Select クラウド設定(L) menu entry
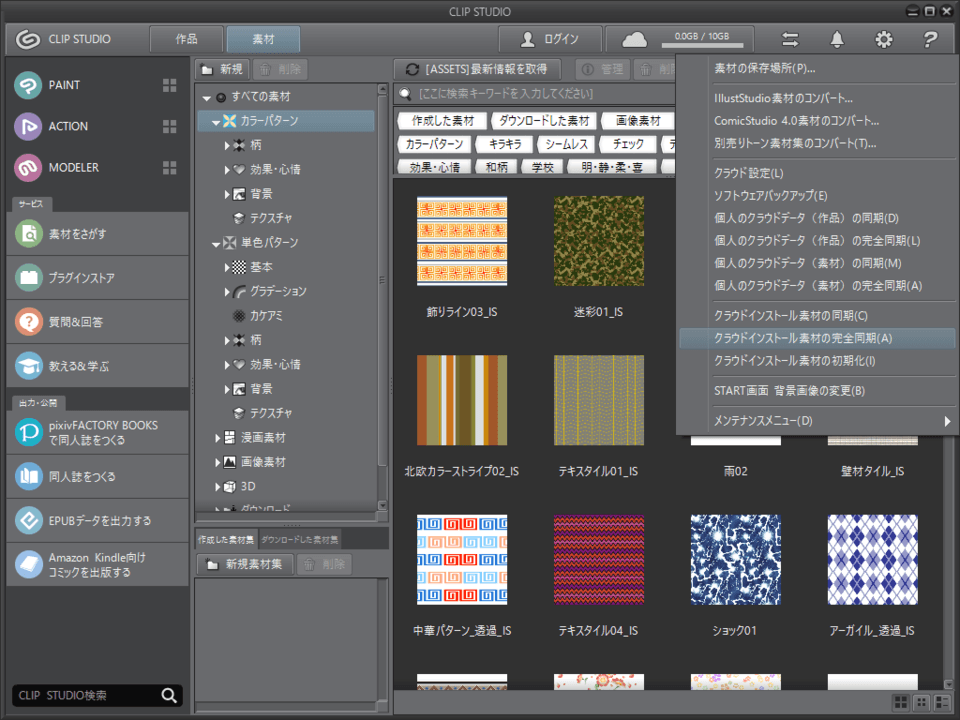Image resolution: width=960 pixels, height=720 pixels. (749, 173)
